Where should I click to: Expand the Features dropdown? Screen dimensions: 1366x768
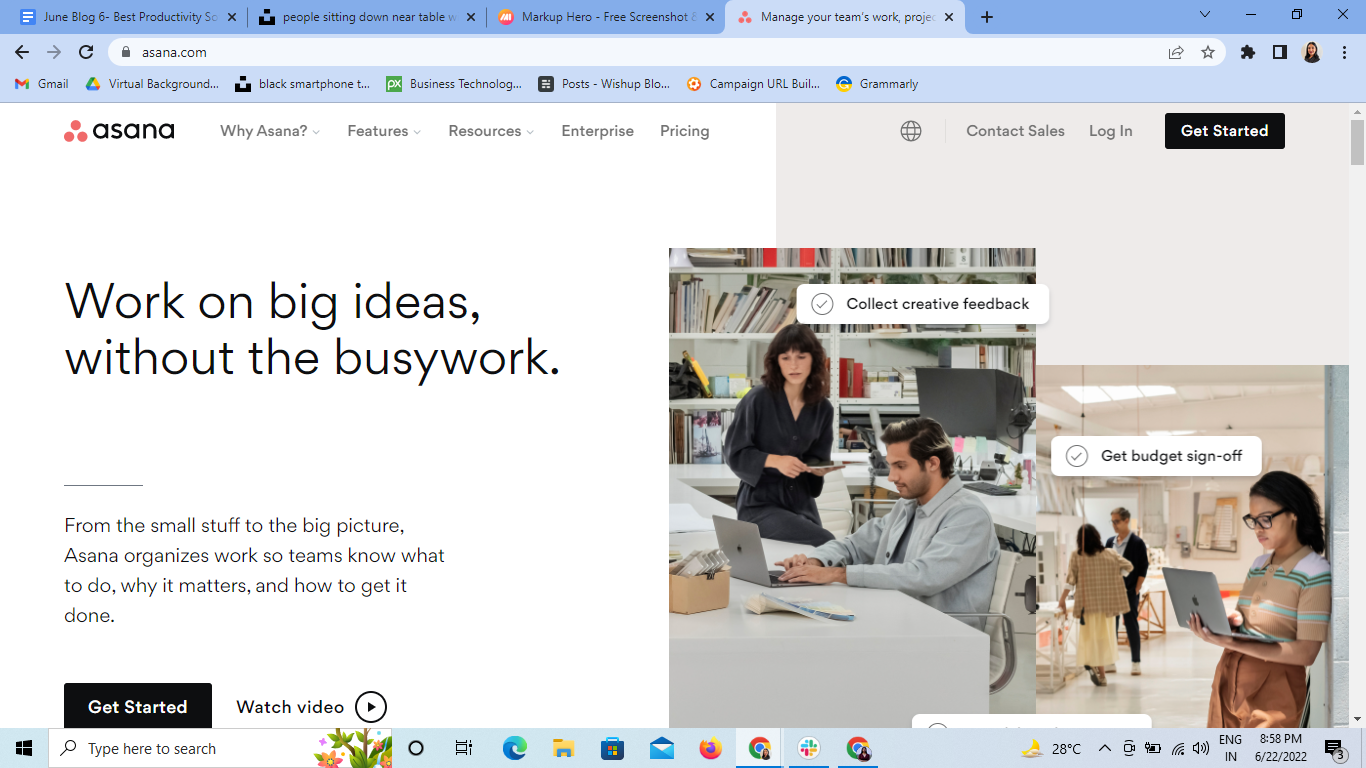tap(384, 131)
